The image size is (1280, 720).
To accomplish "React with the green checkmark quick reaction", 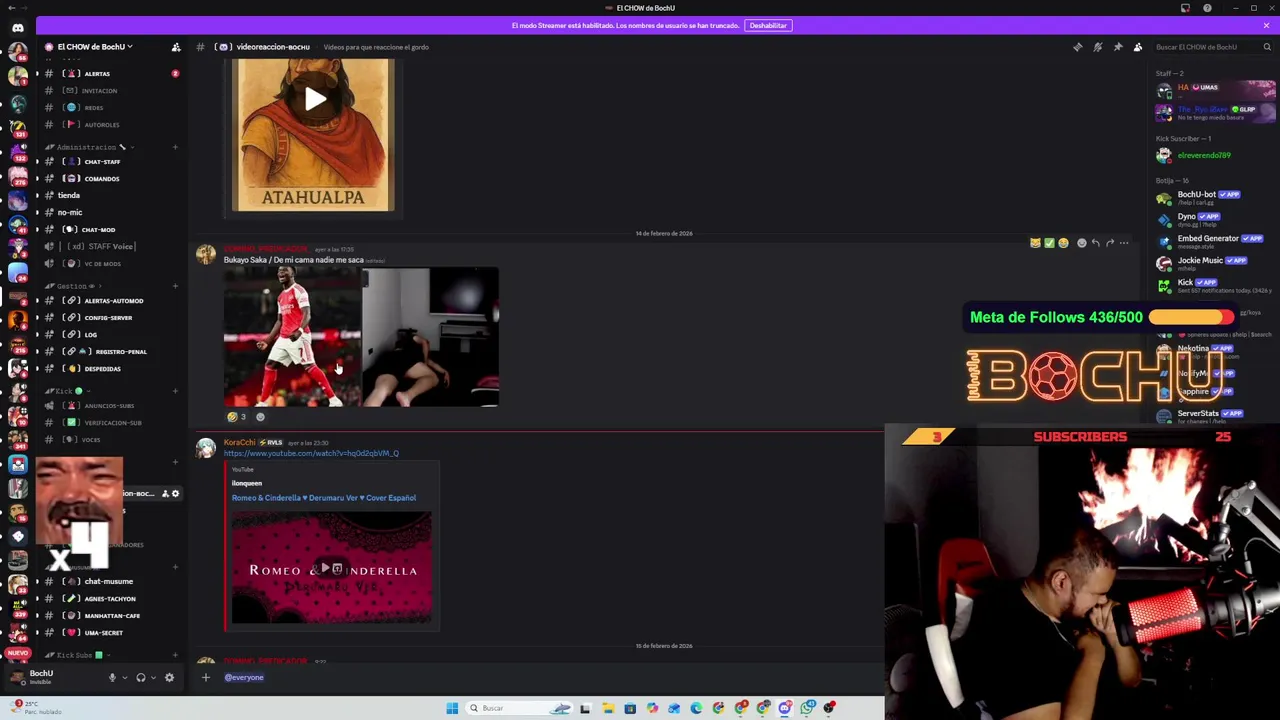I will pos(1049,243).
